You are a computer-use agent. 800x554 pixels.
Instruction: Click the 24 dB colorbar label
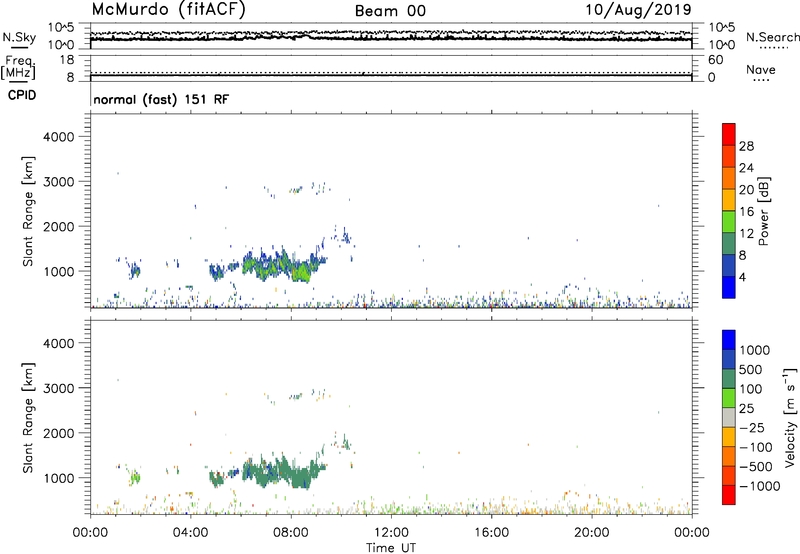(746, 168)
